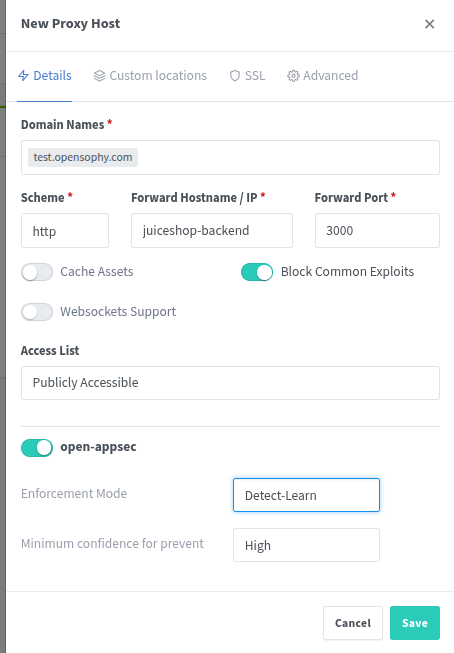The height and width of the screenshot is (653, 454).
Task: Disable Block Common Exploits toggle
Action: point(257,272)
